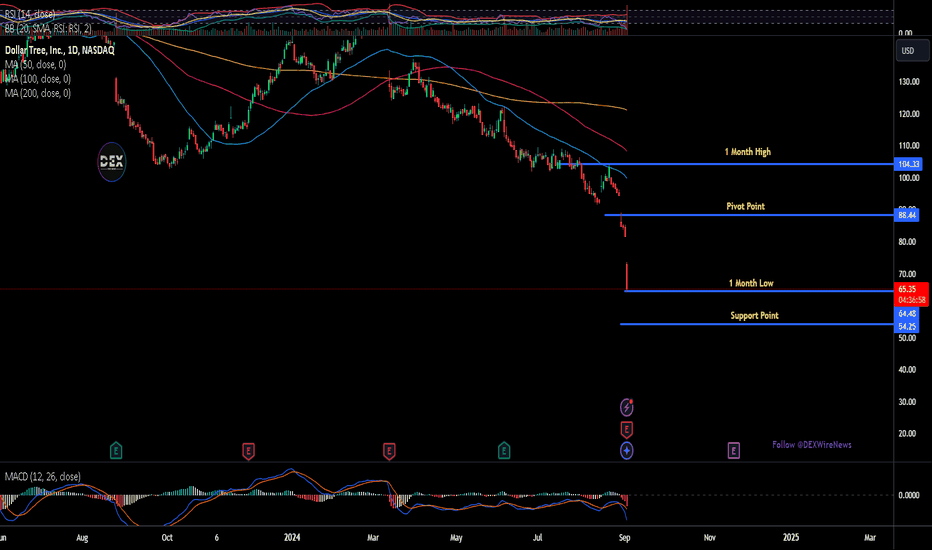Viewport: 932px width, 550px height.
Task: Click the 110.00 price axis value
Action: (909, 146)
